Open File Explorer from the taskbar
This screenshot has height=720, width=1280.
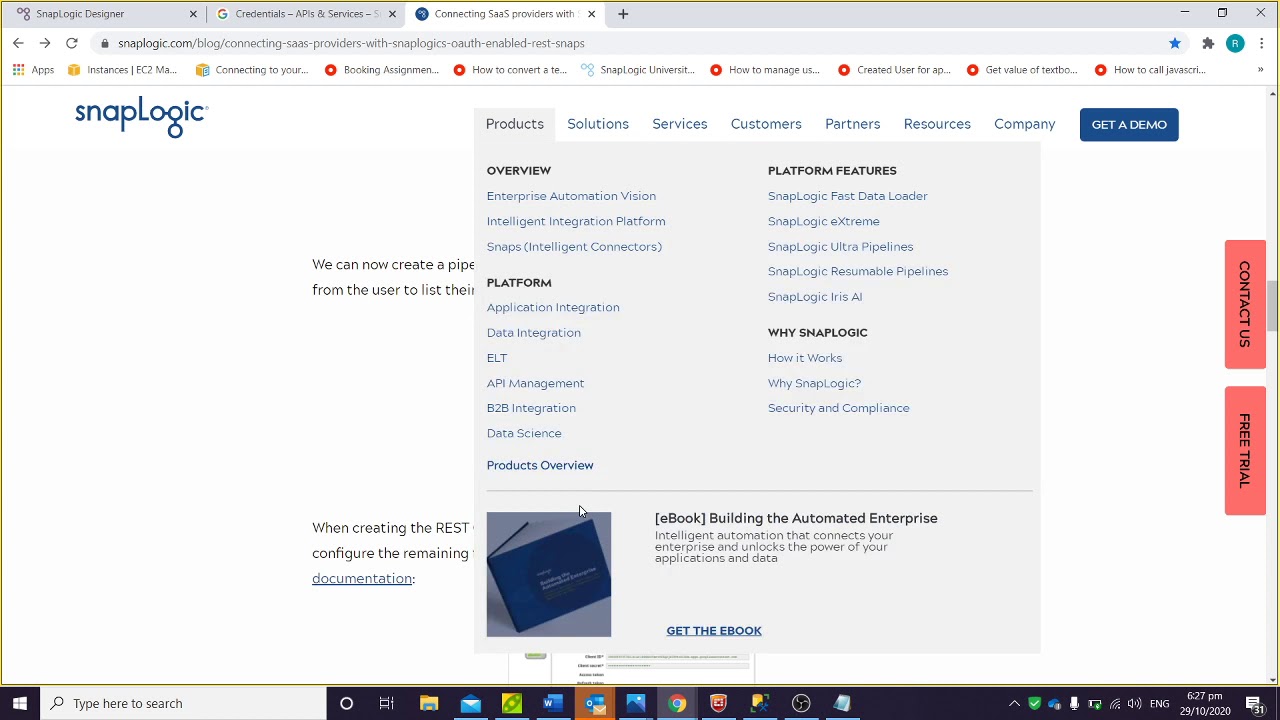(x=429, y=703)
